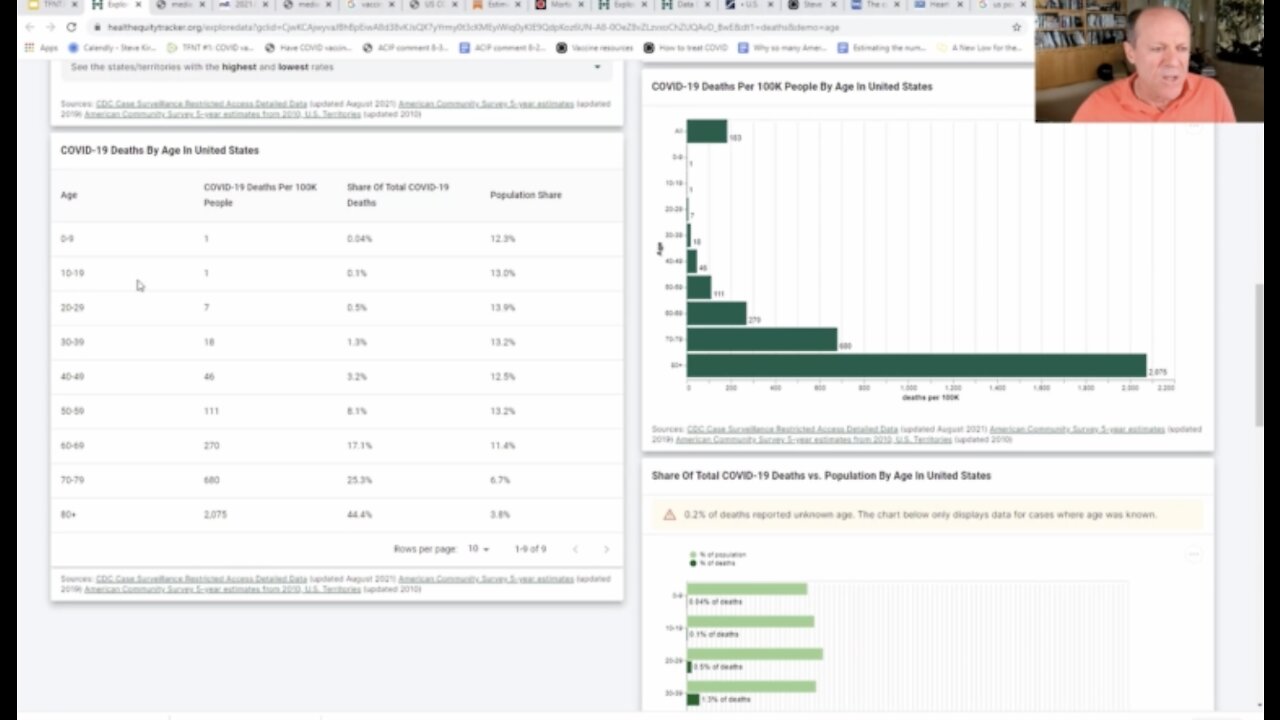Click COVID-19 Deaths By Age In United States title
Image resolution: width=1280 pixels, height=720 pixels.
pyautogui.click(x=159, y=150)
